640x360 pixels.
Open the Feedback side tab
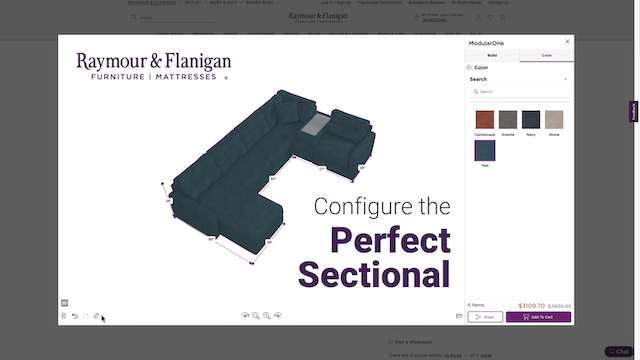633,111
